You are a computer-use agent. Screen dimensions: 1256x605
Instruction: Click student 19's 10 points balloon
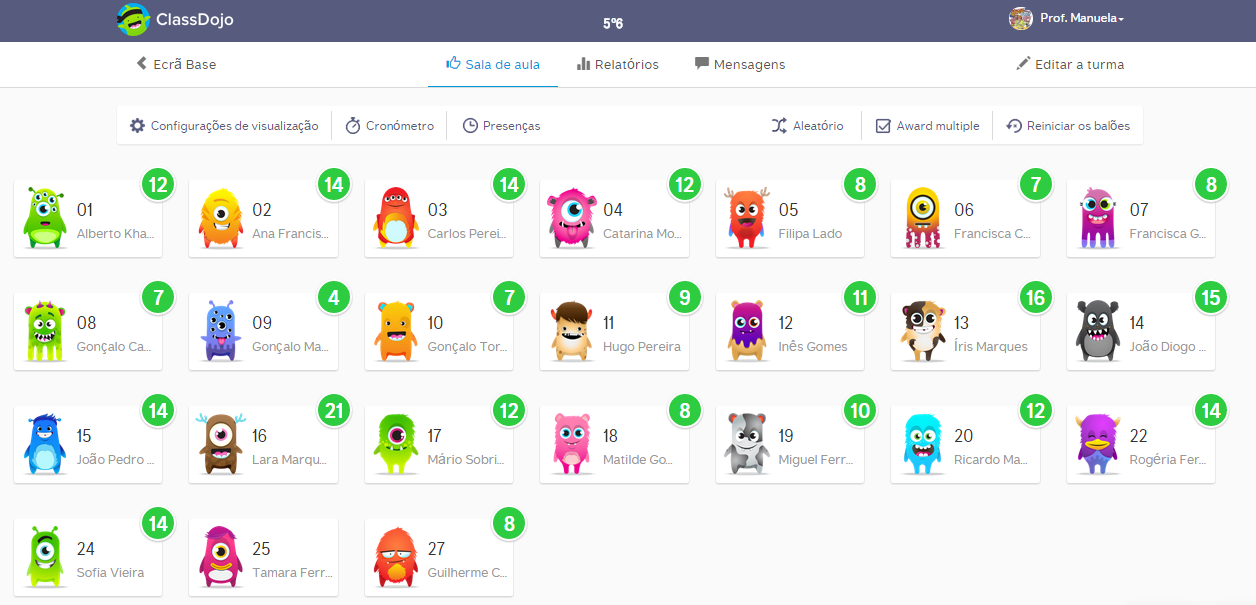coord(860,410)
